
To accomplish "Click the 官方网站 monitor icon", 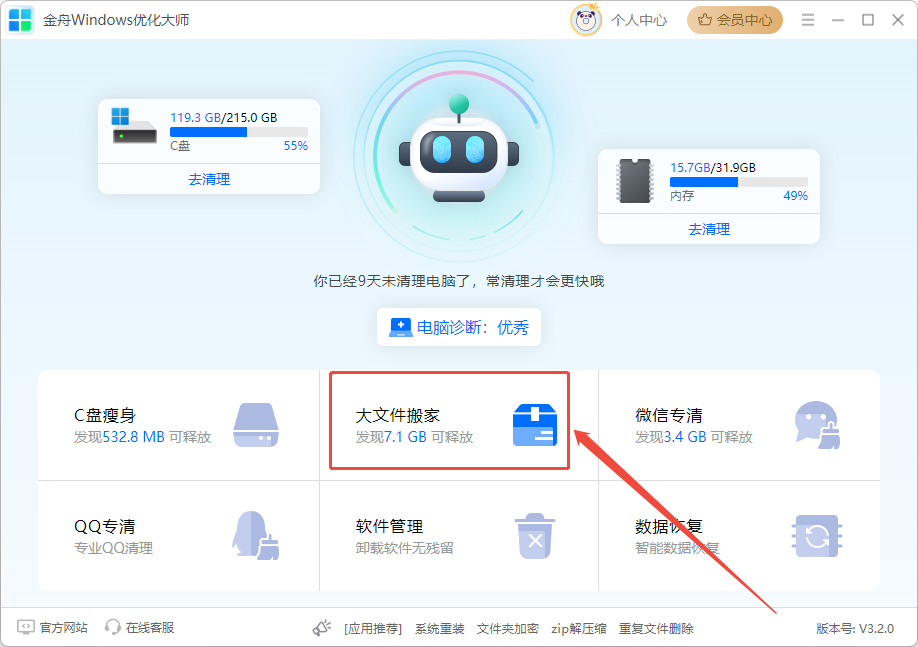I will (25, 628).
